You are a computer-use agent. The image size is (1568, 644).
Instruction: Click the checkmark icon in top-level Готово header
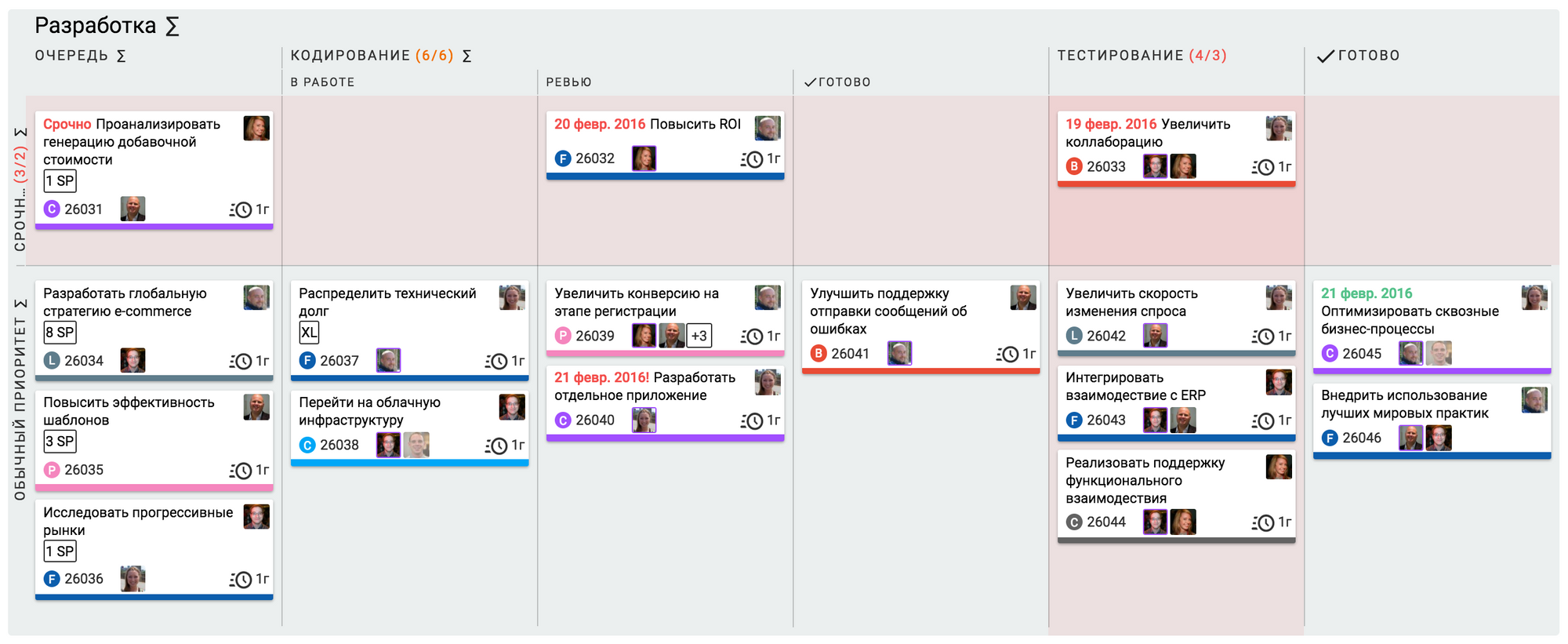tap(1325, 56)
